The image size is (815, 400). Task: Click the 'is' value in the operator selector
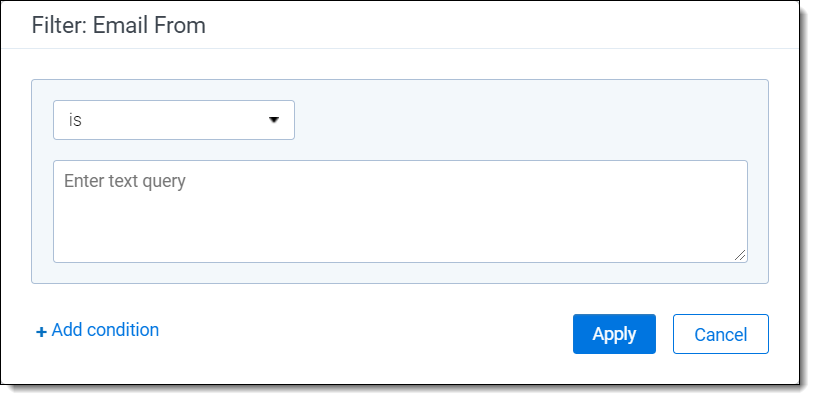[x=75, y=121]
